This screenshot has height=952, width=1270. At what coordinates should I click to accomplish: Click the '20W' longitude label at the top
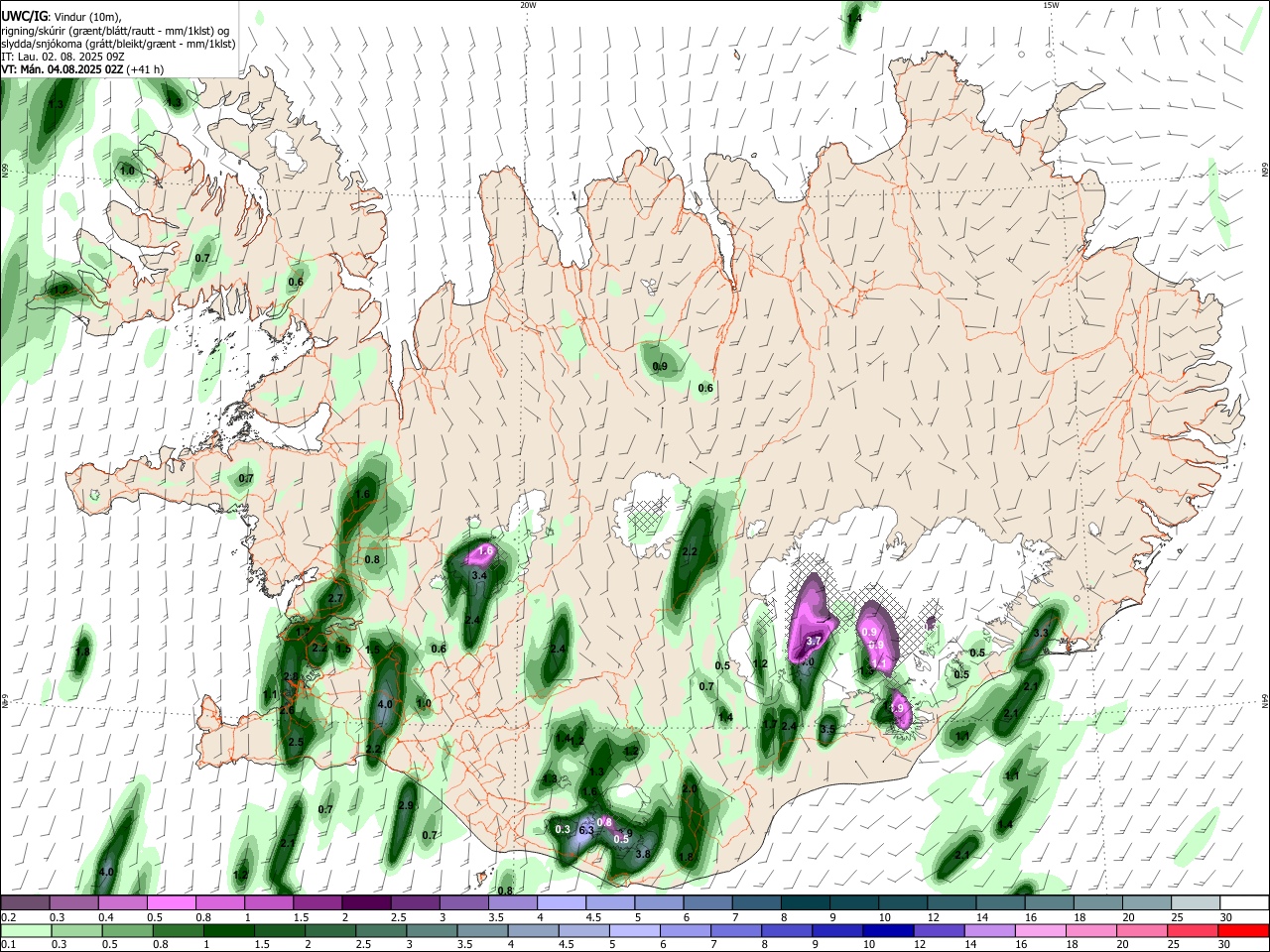pos(528,5)
